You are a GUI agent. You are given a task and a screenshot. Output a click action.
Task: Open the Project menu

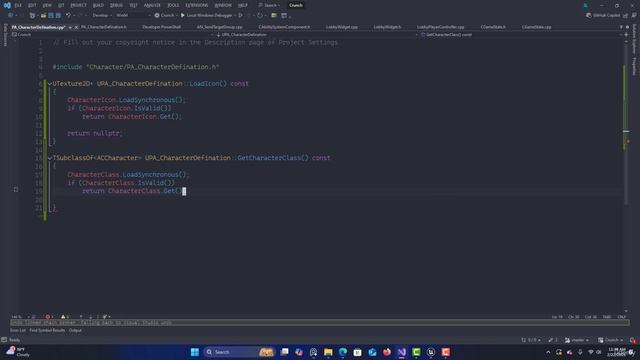(x=78, y=5)
